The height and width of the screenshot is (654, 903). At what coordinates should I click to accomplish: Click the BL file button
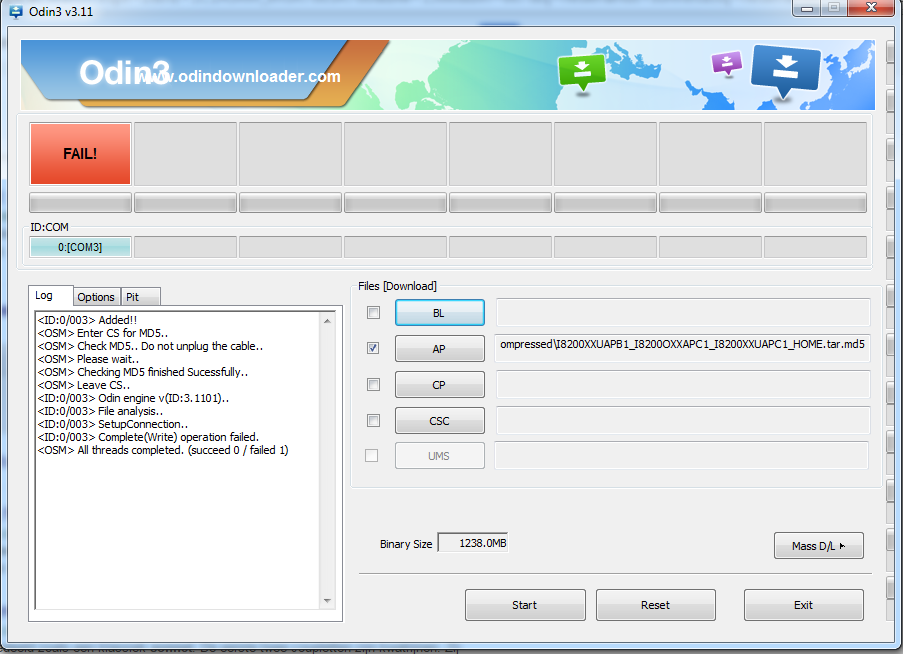click(439, 313)
